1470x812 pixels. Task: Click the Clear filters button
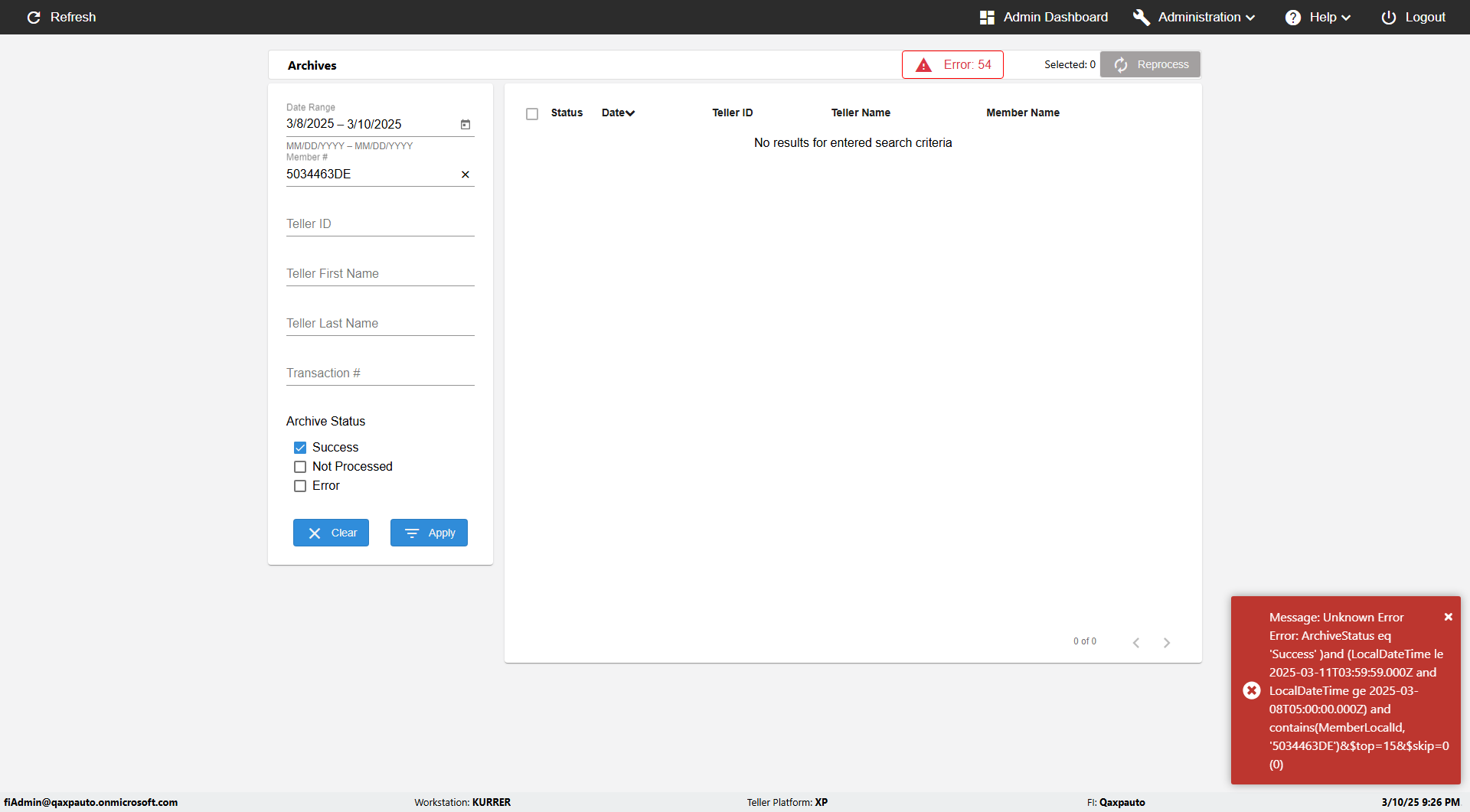331,533
